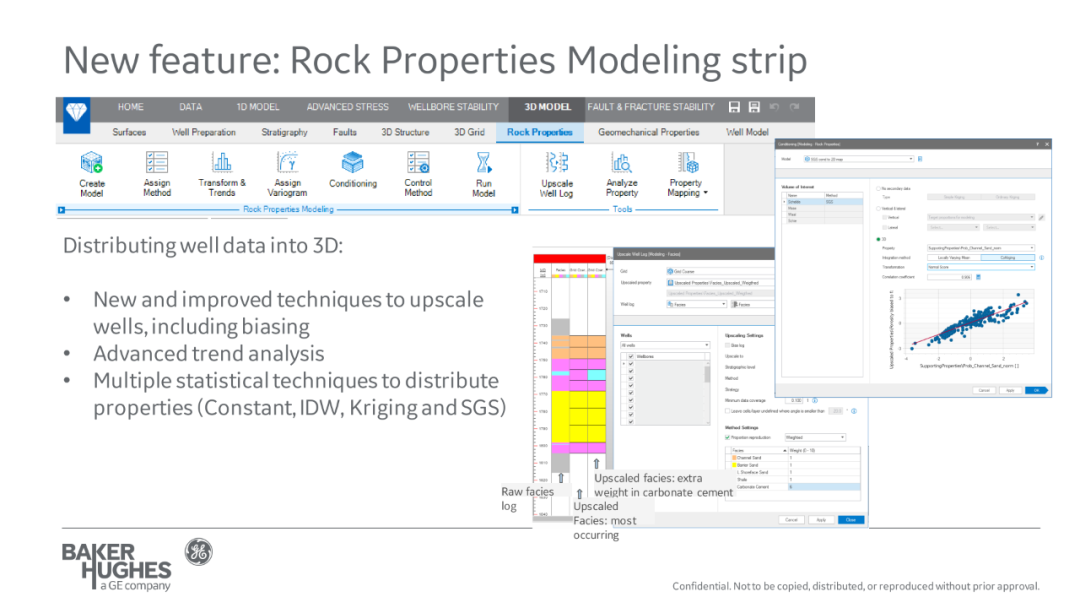The image size is (1080, 608).
Task: Click the redo arrow in the title bar
Action: (794, 107)
